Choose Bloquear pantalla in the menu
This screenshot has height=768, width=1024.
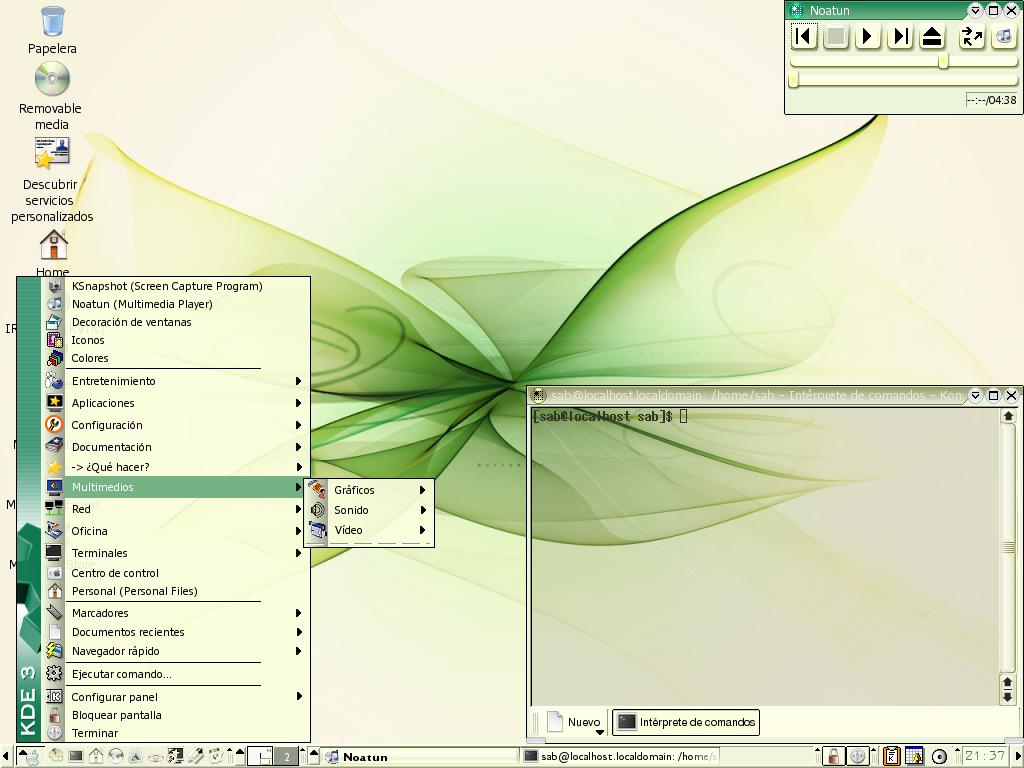[176, 715]
